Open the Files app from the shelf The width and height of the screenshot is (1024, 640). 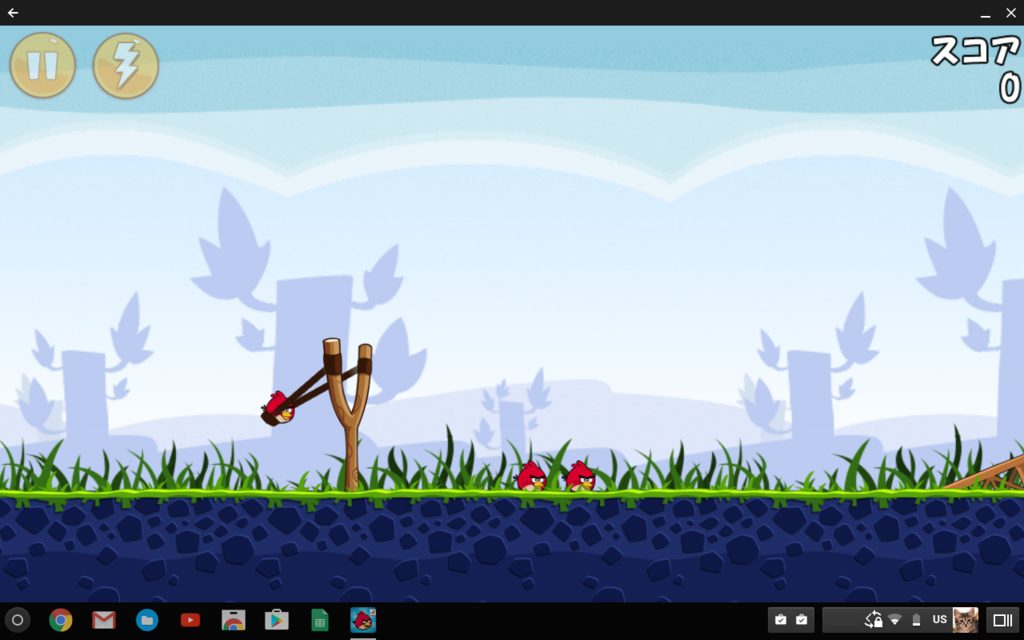tap(147, 620)
